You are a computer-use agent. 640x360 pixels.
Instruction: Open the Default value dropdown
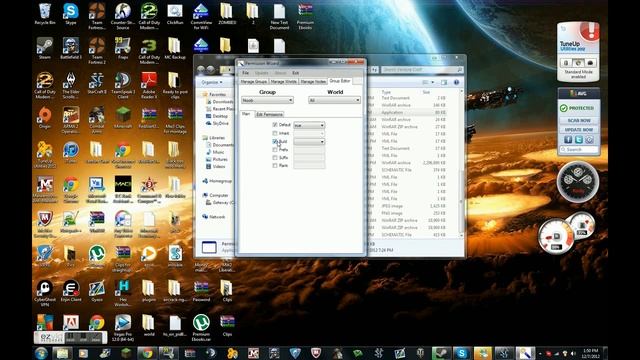(x=309, y=125)
